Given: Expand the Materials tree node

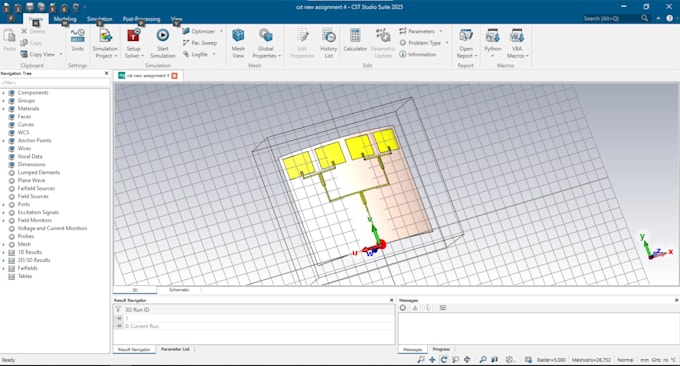Looking at the screenshot, I should (3, 109).
